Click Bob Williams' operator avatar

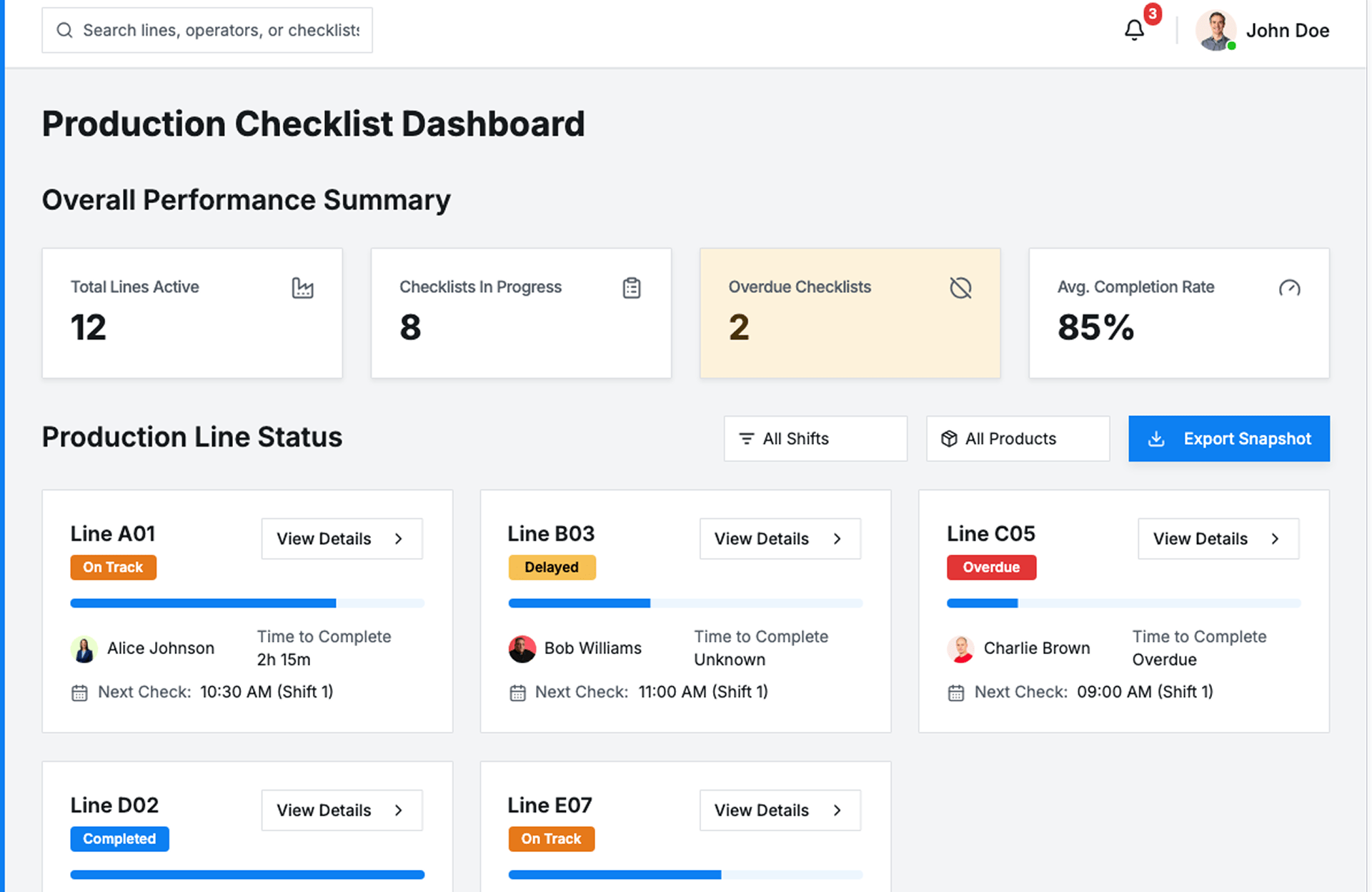[x=522, y=649]
